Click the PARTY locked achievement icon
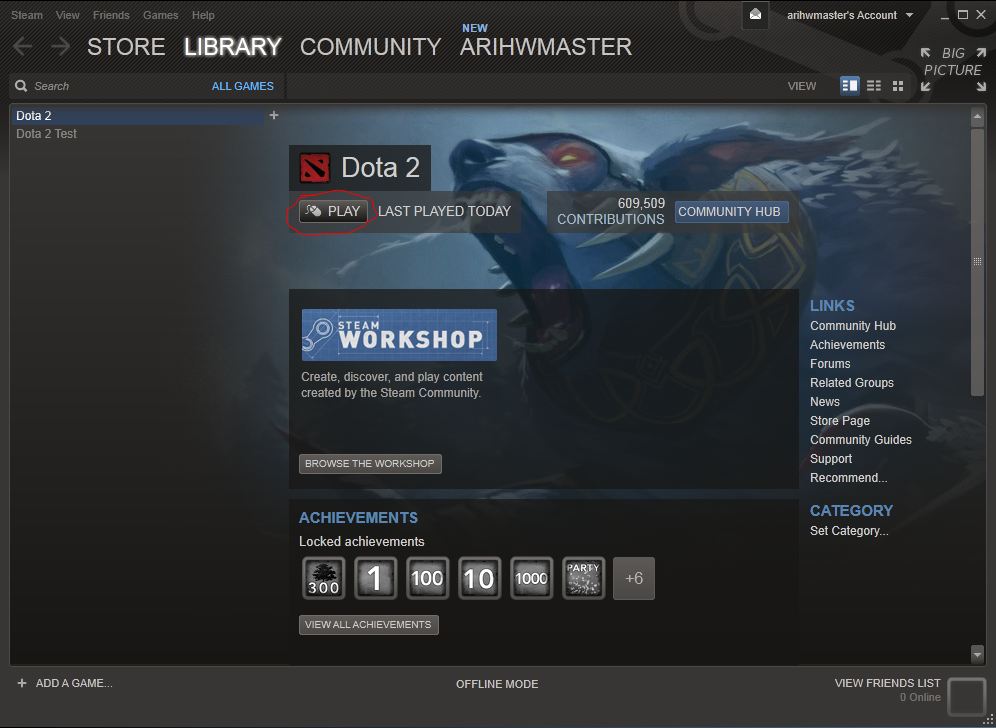Screen dimensions: 996x728 [x=583, y=578]
